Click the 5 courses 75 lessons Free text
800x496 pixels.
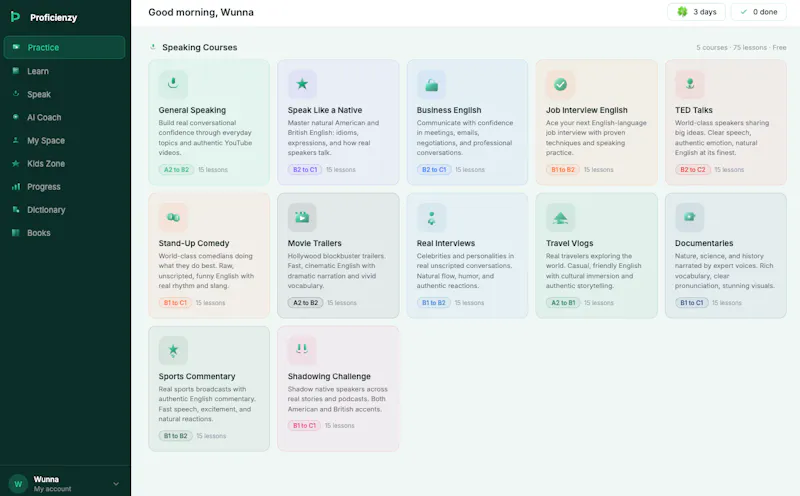coord(741,47)
